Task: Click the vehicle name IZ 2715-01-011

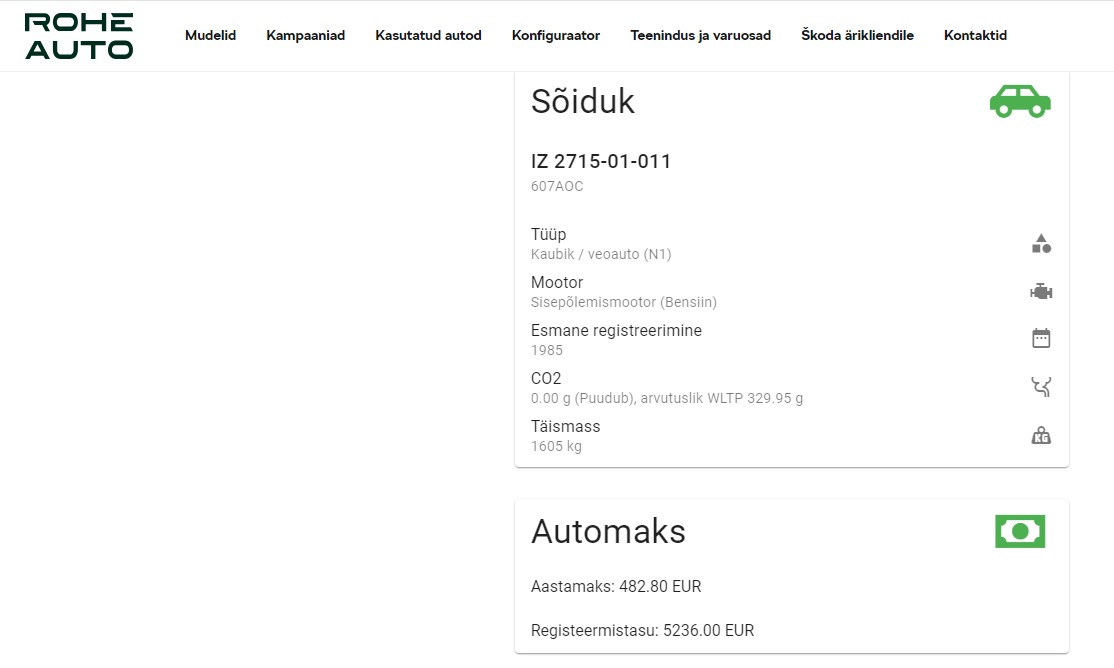Action: (x=601, y=162)
